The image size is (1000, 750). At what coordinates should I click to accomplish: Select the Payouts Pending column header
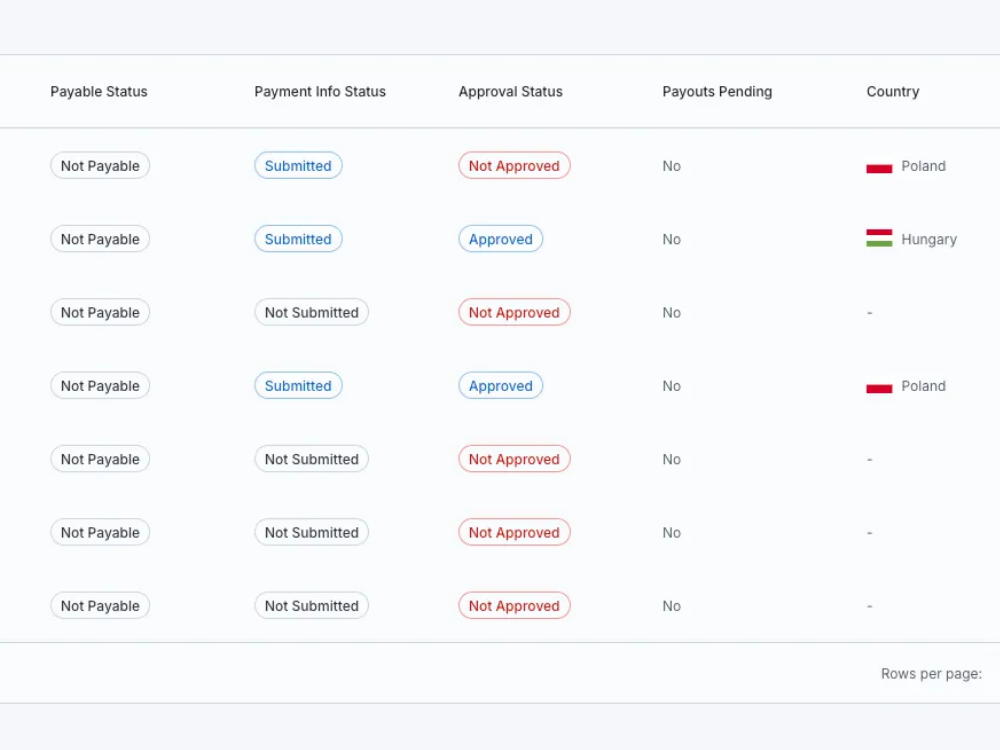(x=717, y=91)
